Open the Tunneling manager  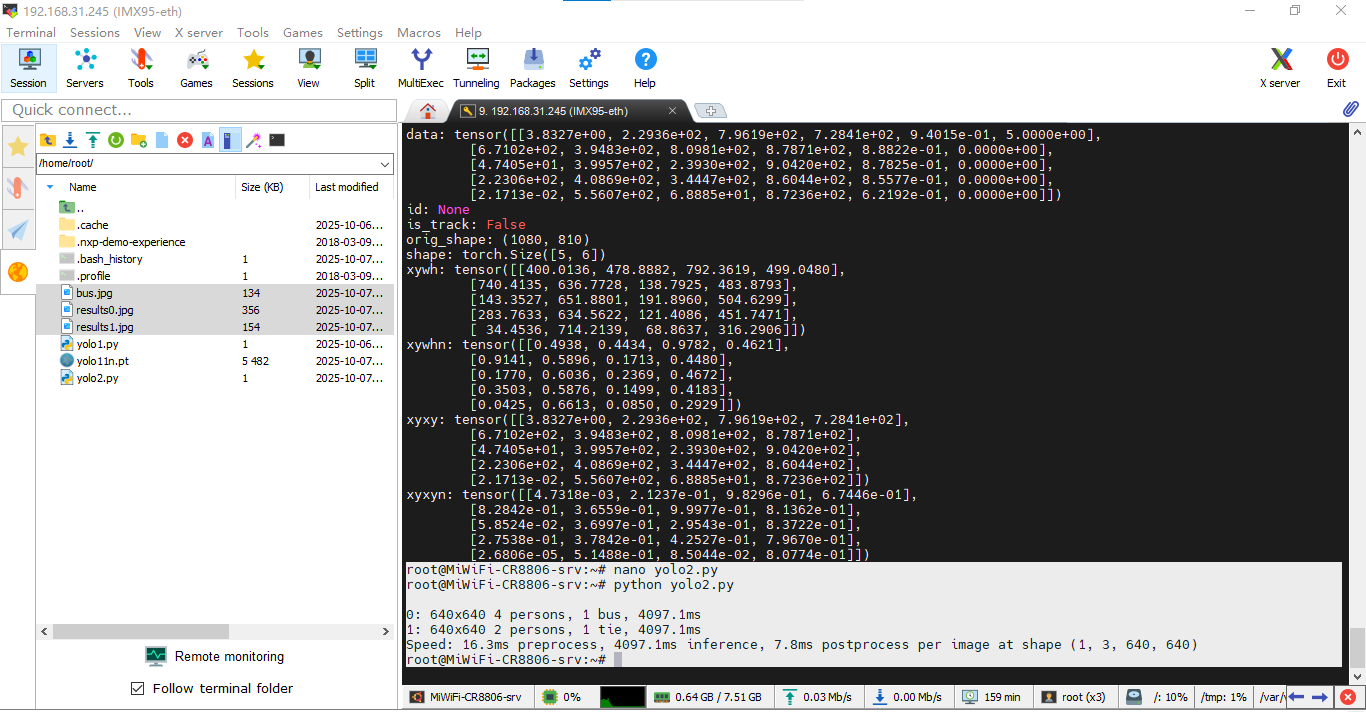coord(476,68)
